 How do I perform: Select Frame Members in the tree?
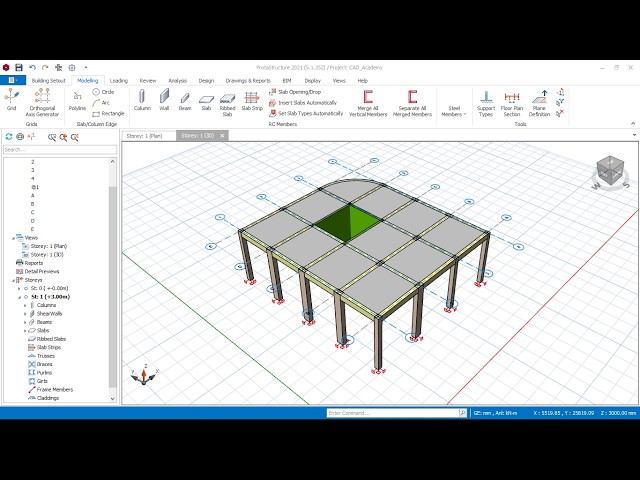55,389
